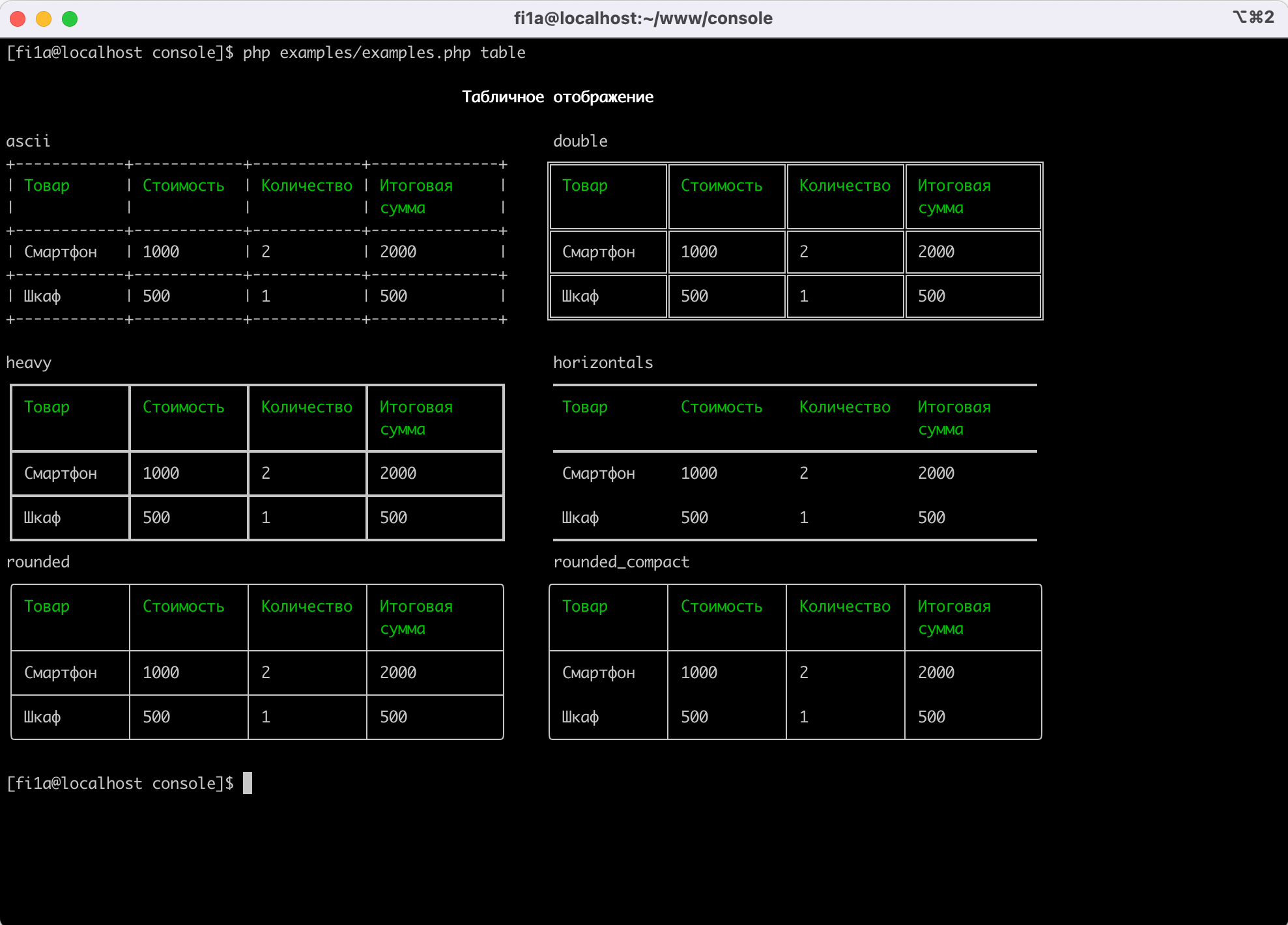Click 'сумма' header text in double table
Screen dimensions: 1288x925
[941, 208]
